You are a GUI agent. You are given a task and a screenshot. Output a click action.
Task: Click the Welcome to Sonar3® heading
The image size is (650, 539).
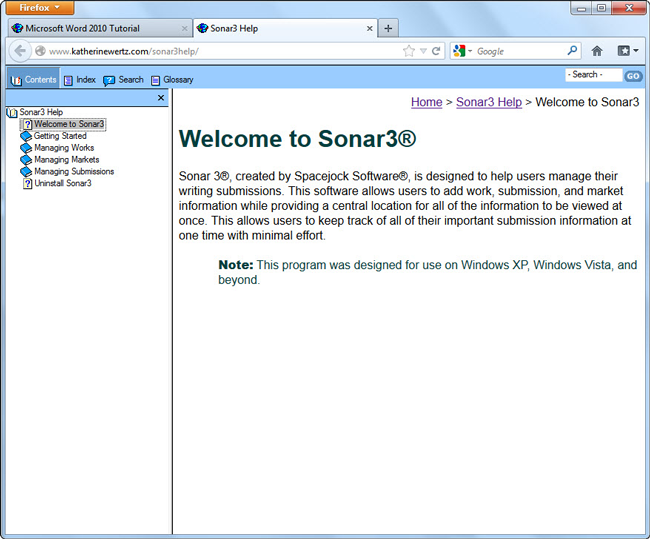pos(297,138)
